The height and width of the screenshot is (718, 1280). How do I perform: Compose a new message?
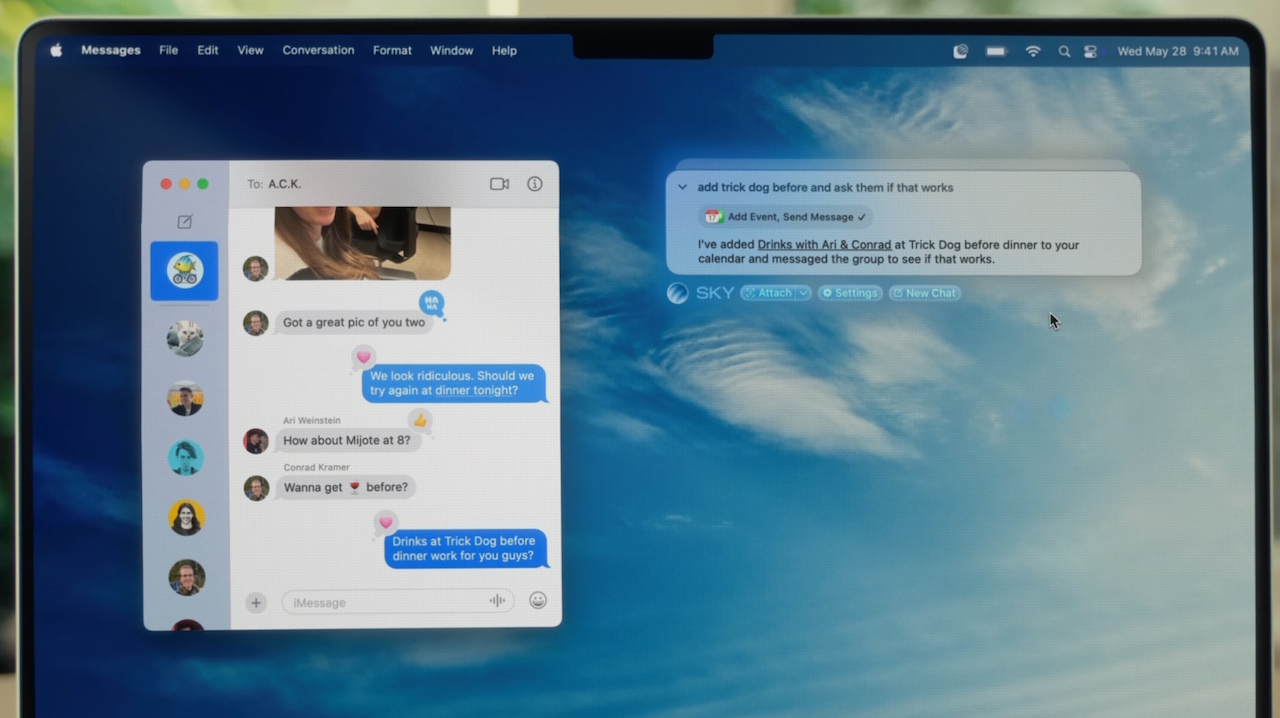pos(185,222)
